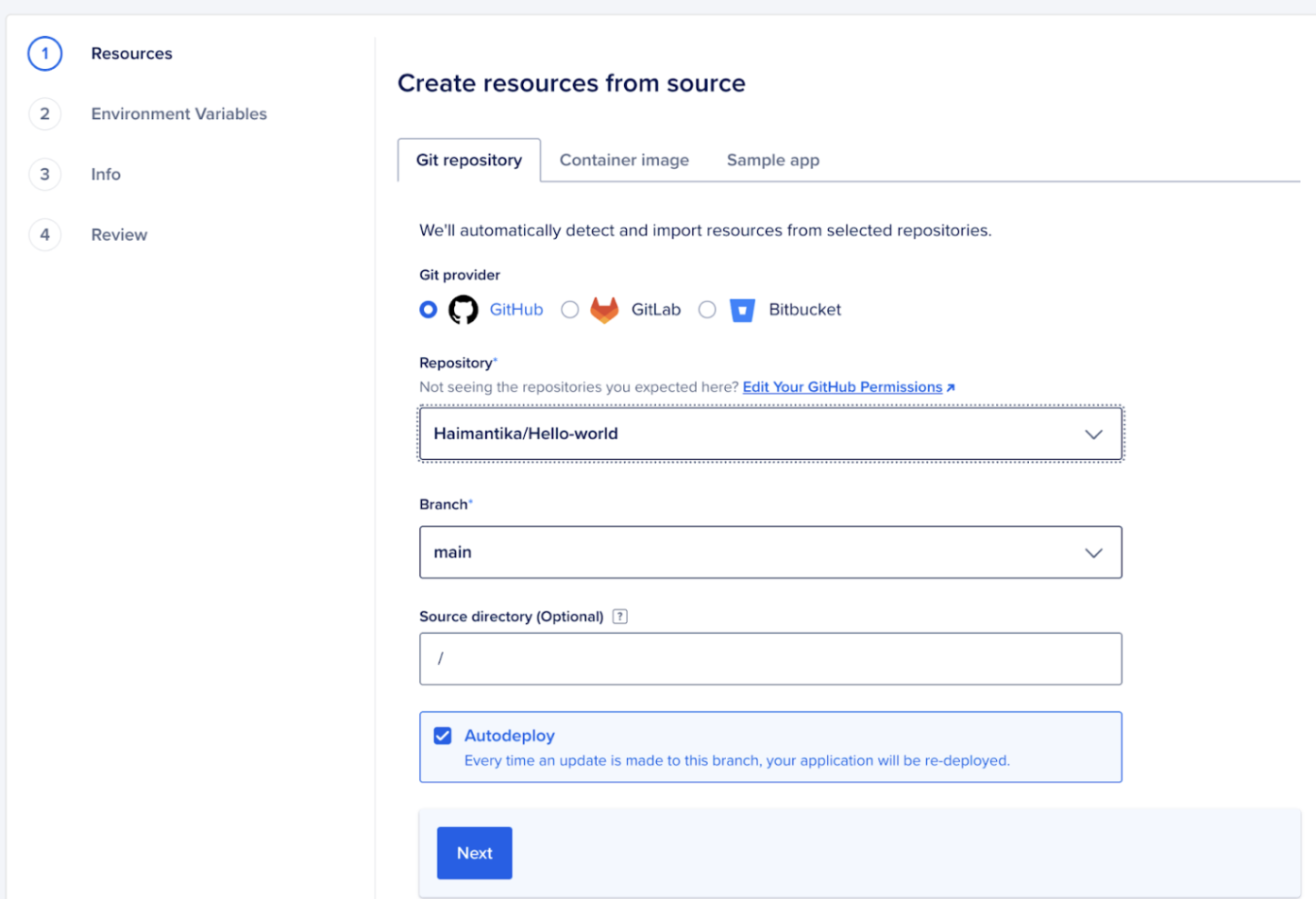Click the Next button
The image size is (1316, 899).
point(475,854)
